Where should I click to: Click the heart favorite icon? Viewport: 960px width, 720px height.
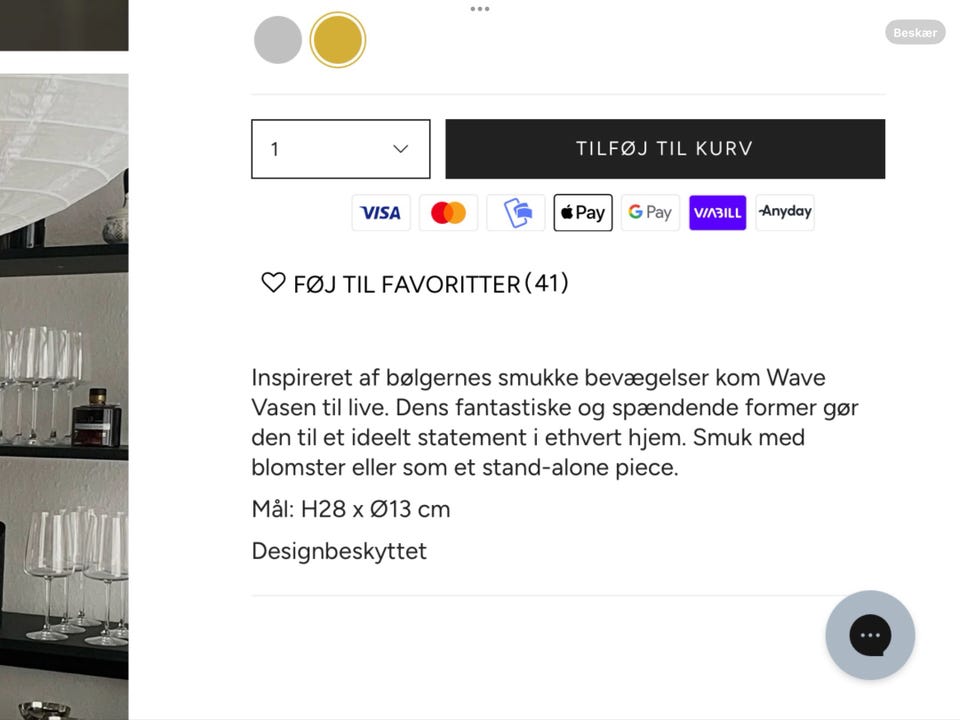coord(273,282)
